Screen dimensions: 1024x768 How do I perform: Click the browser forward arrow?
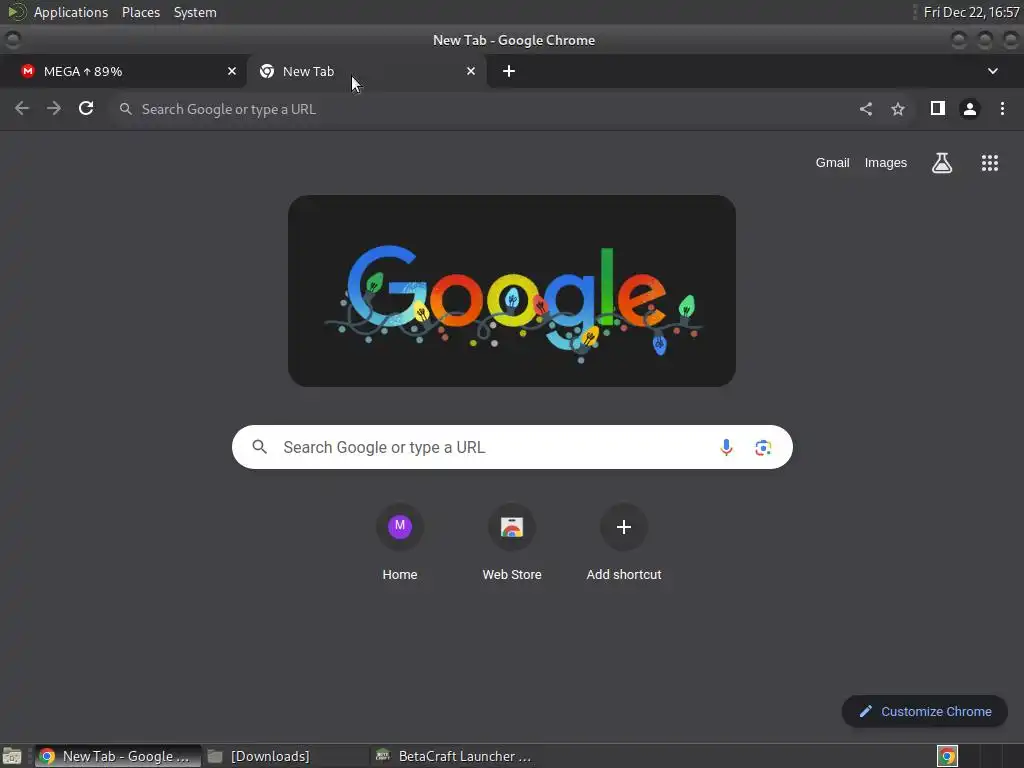(x=54, y=108)
